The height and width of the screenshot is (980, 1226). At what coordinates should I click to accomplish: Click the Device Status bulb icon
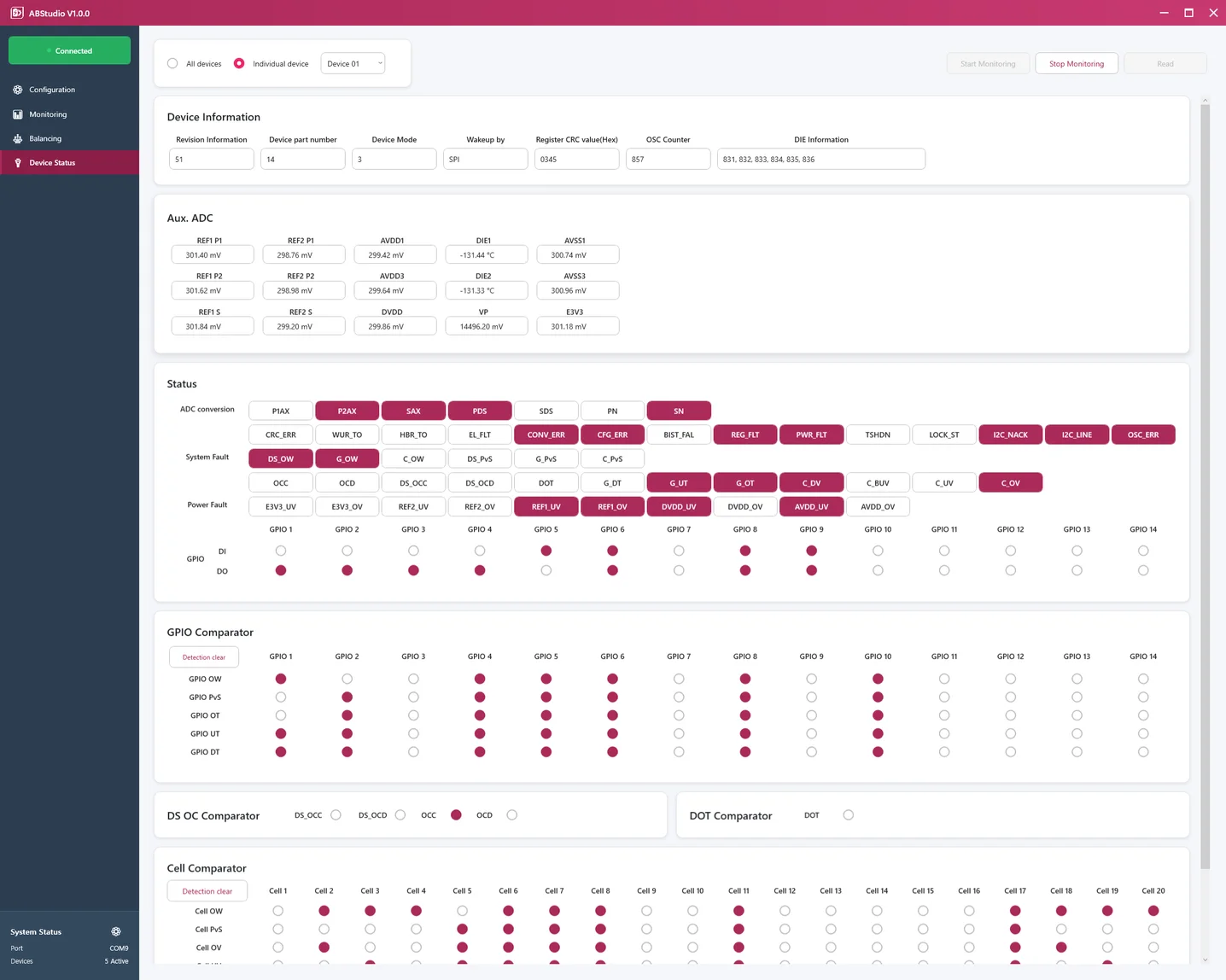click(18, 163)
